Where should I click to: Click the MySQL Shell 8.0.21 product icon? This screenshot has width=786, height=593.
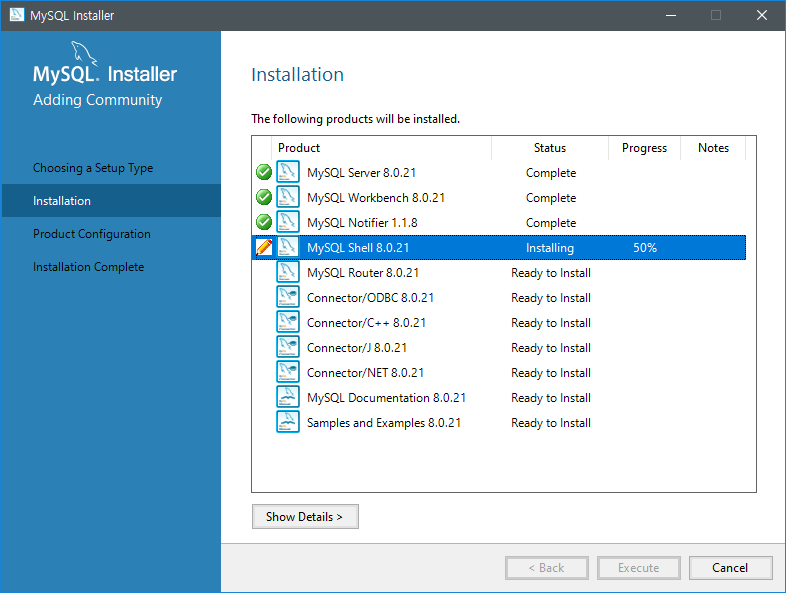pos(288,247)
